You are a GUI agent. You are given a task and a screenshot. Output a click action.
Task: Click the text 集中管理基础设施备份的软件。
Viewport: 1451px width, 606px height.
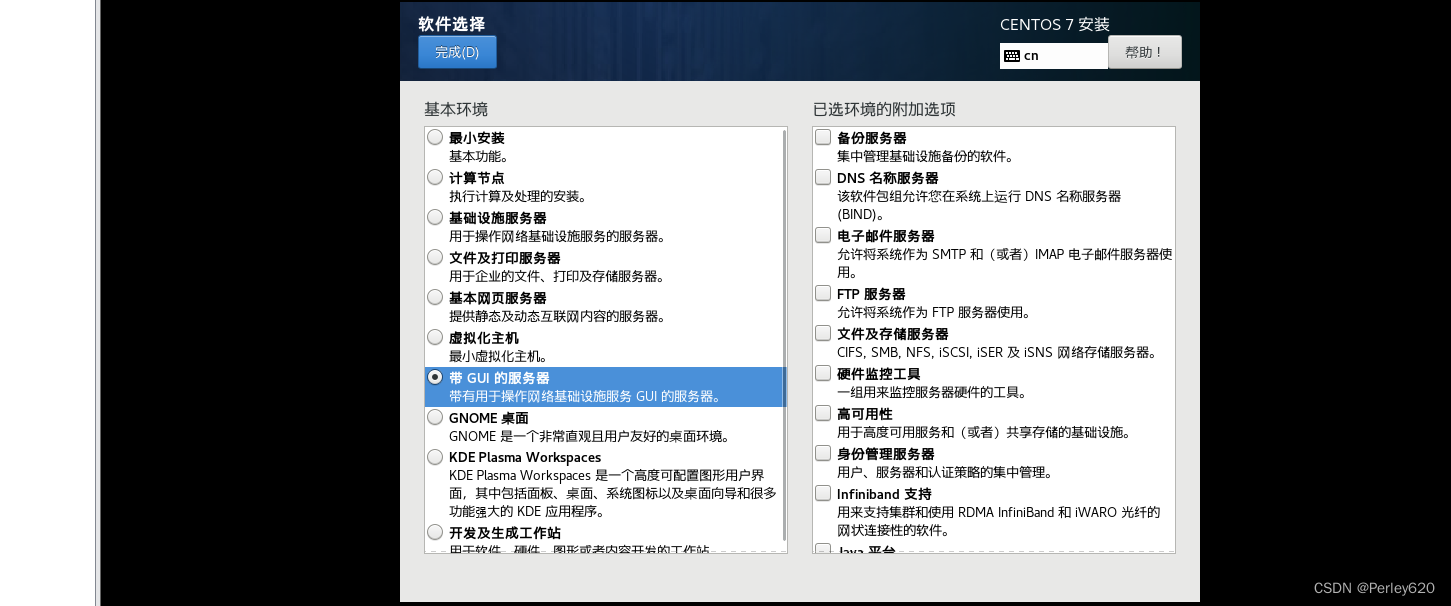pos(926,157)
